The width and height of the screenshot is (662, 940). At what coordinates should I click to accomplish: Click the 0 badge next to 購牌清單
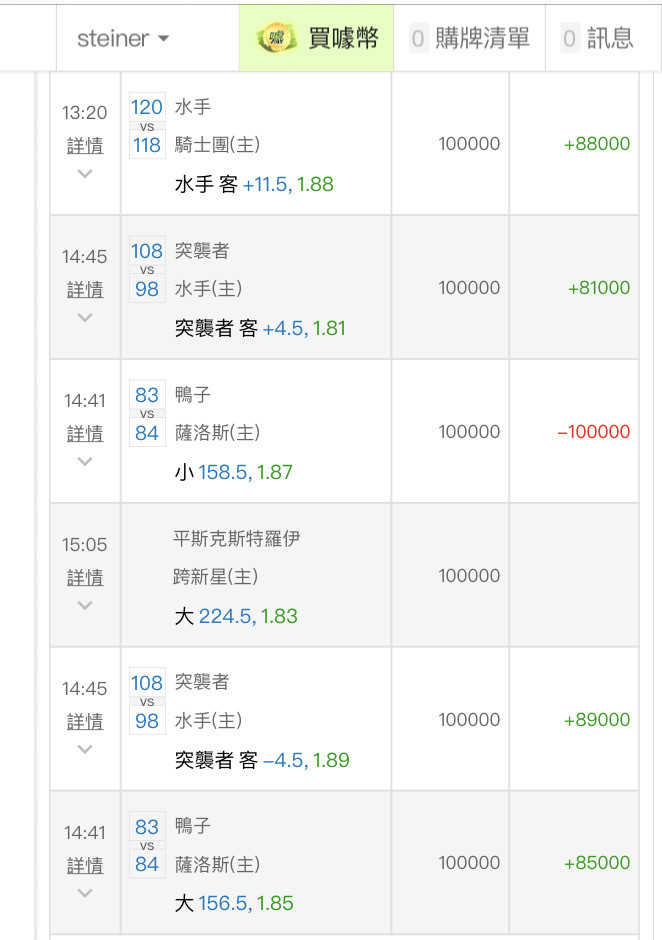[418, 39]
